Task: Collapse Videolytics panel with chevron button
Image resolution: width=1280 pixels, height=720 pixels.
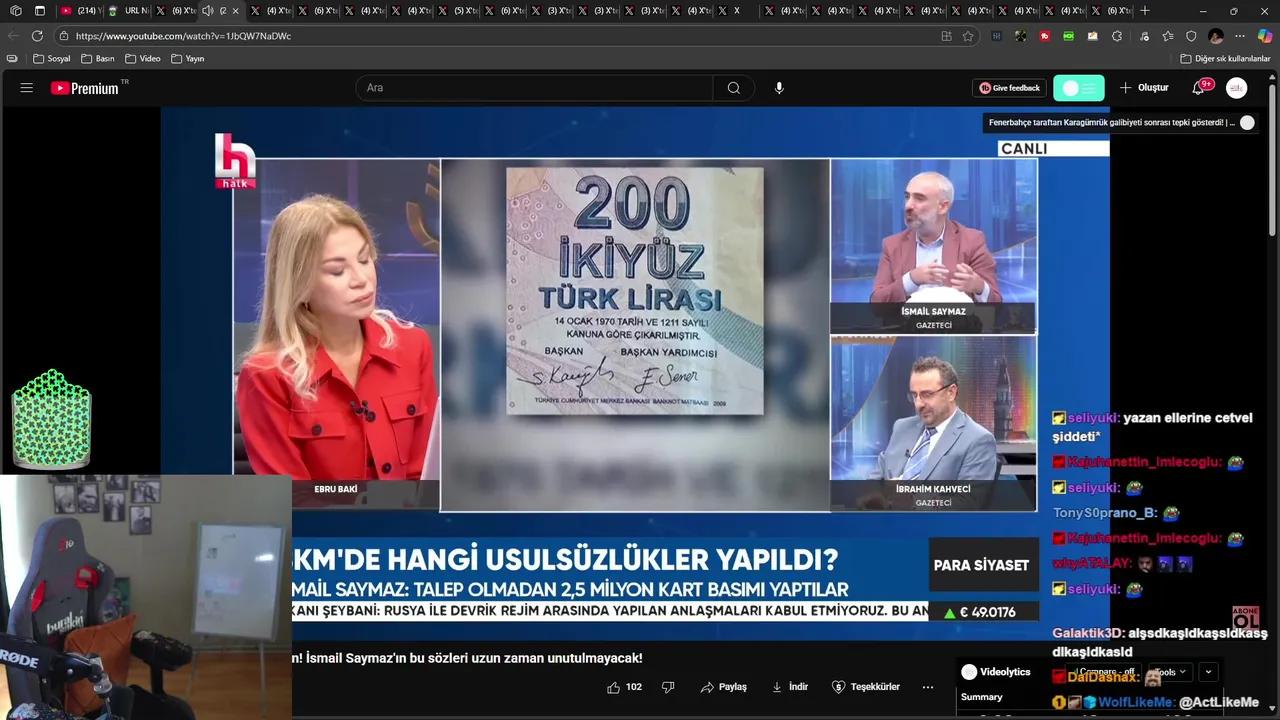Action: tap(1209, 672)
